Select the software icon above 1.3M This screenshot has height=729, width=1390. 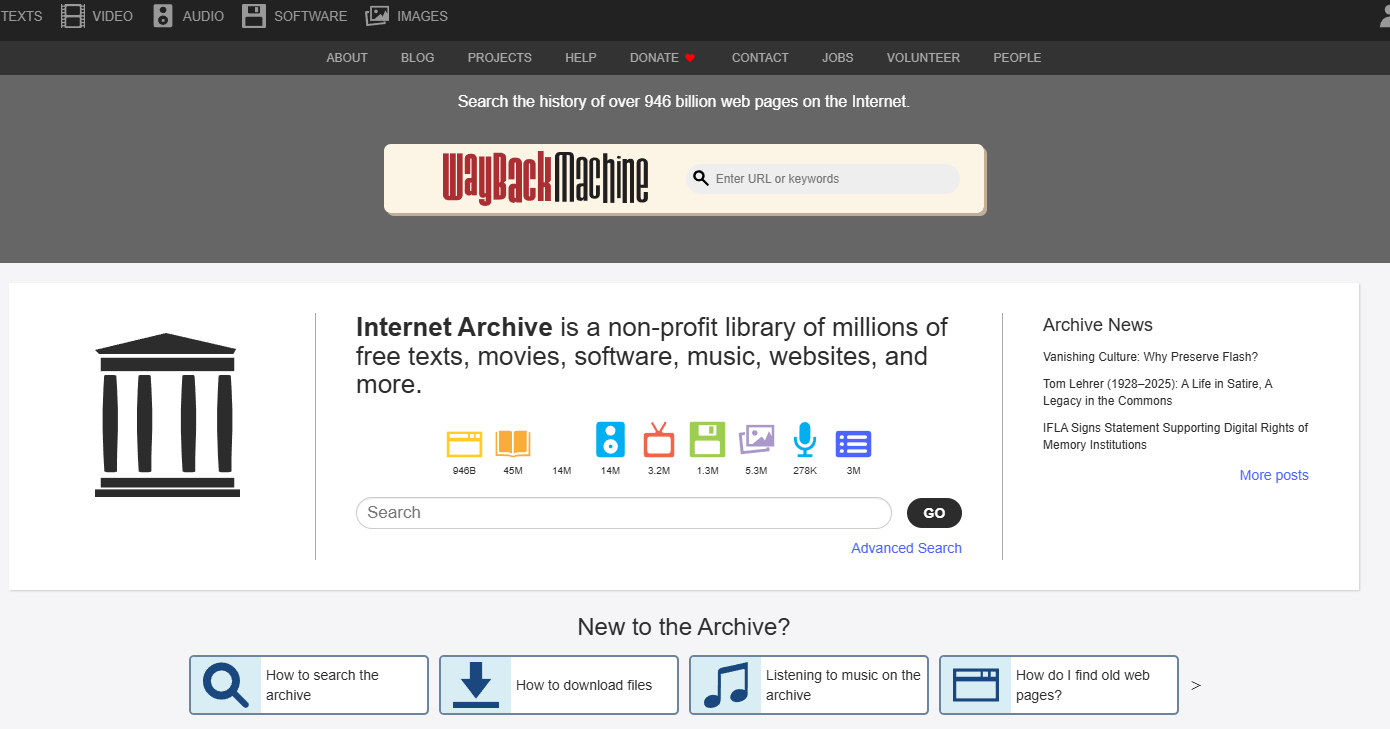coord(707,440)
